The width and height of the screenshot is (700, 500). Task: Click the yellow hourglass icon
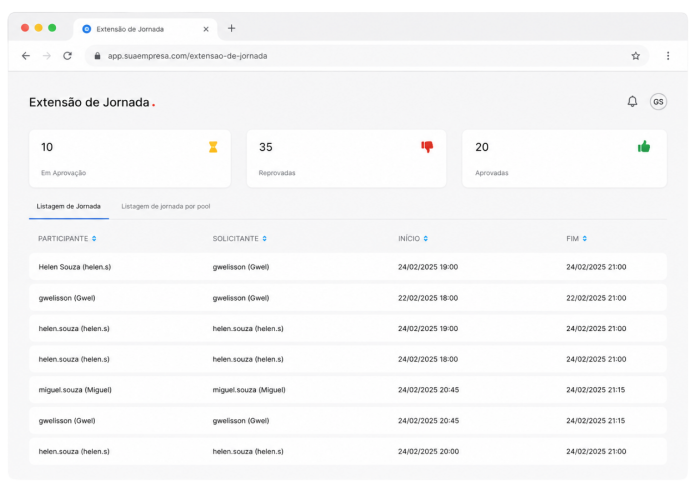[x=213, y=147]
